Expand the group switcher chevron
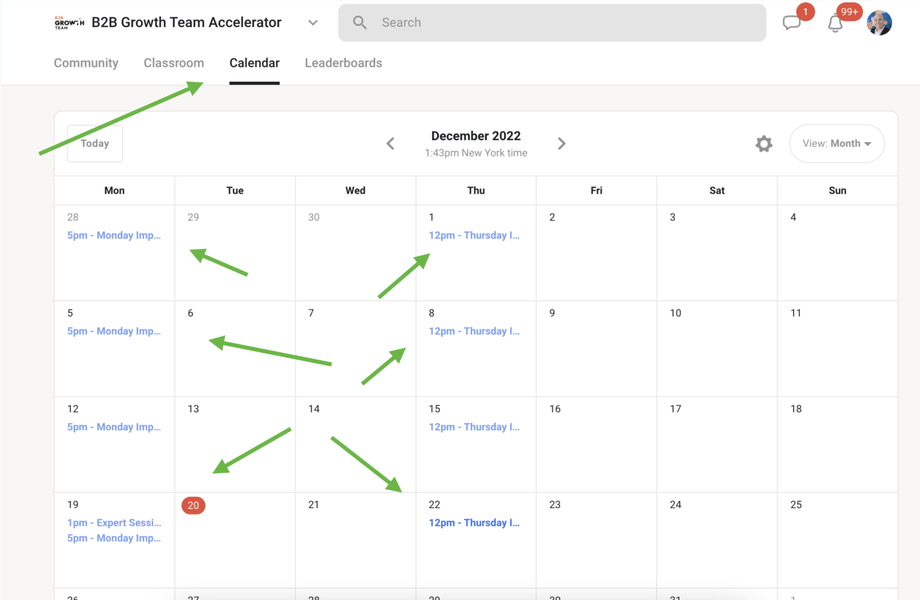The image size is (920, 600). [x=313, y=23]
